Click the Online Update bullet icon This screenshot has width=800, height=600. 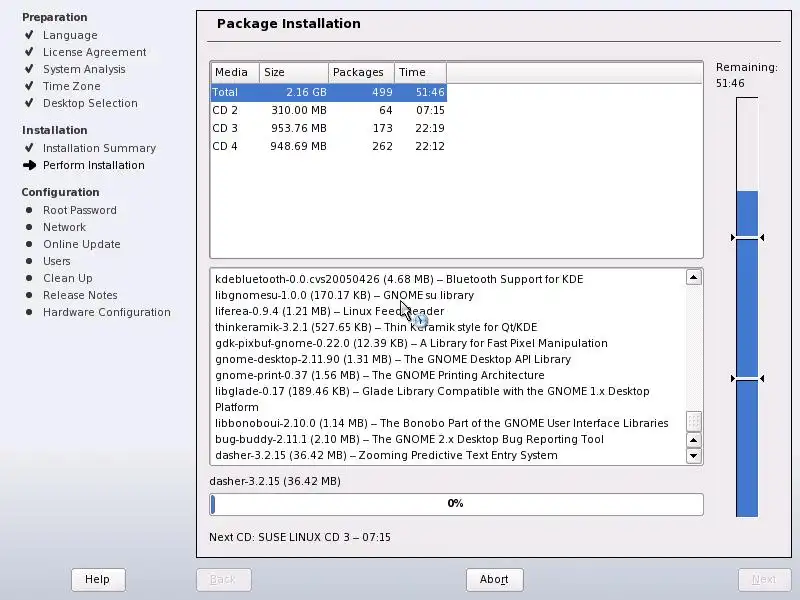pos(29,244)
